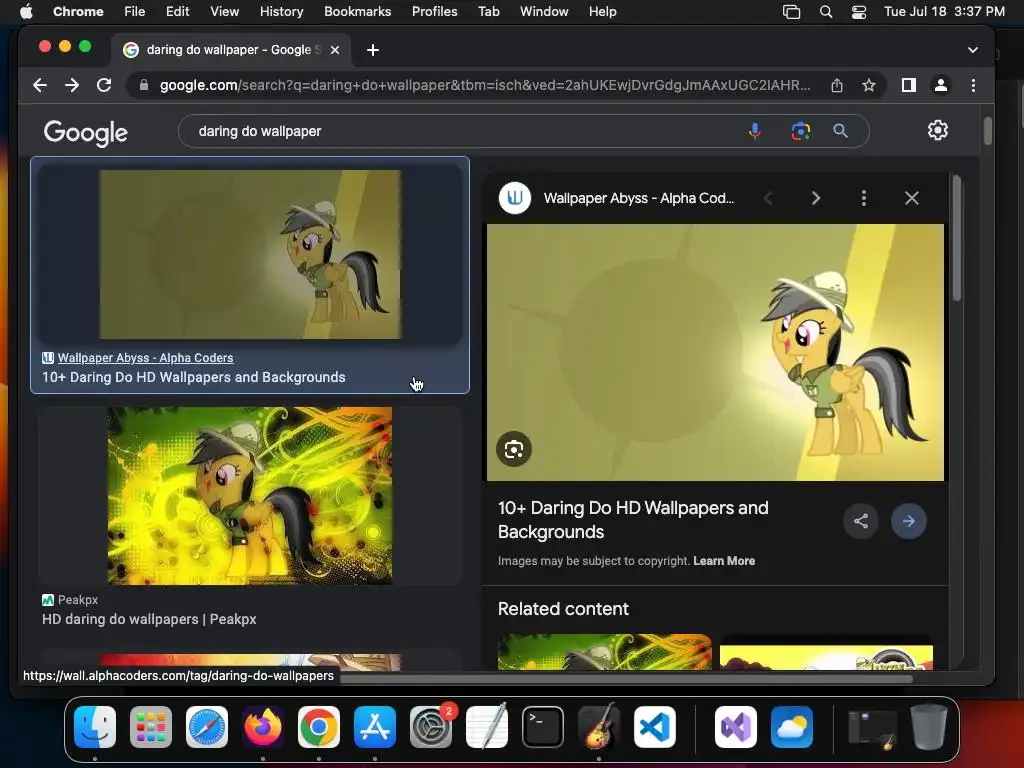Viewport: 1024px width, 768px height.
Task: Expand the tab search dropdown arrow
Action: (972, 50)
